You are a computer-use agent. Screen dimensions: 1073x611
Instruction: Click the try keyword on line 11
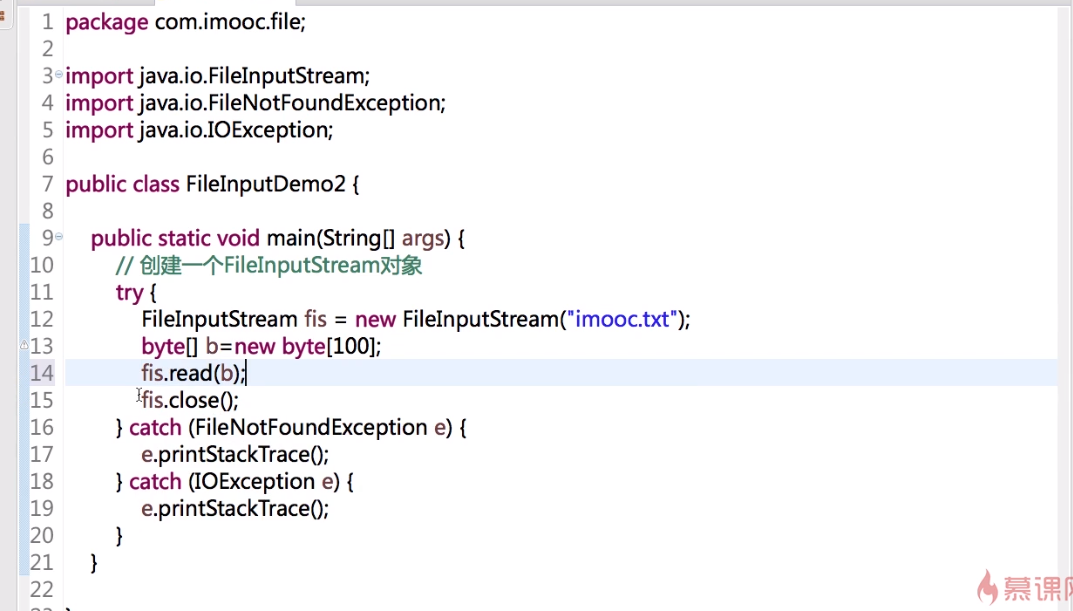tap(129, 292)
